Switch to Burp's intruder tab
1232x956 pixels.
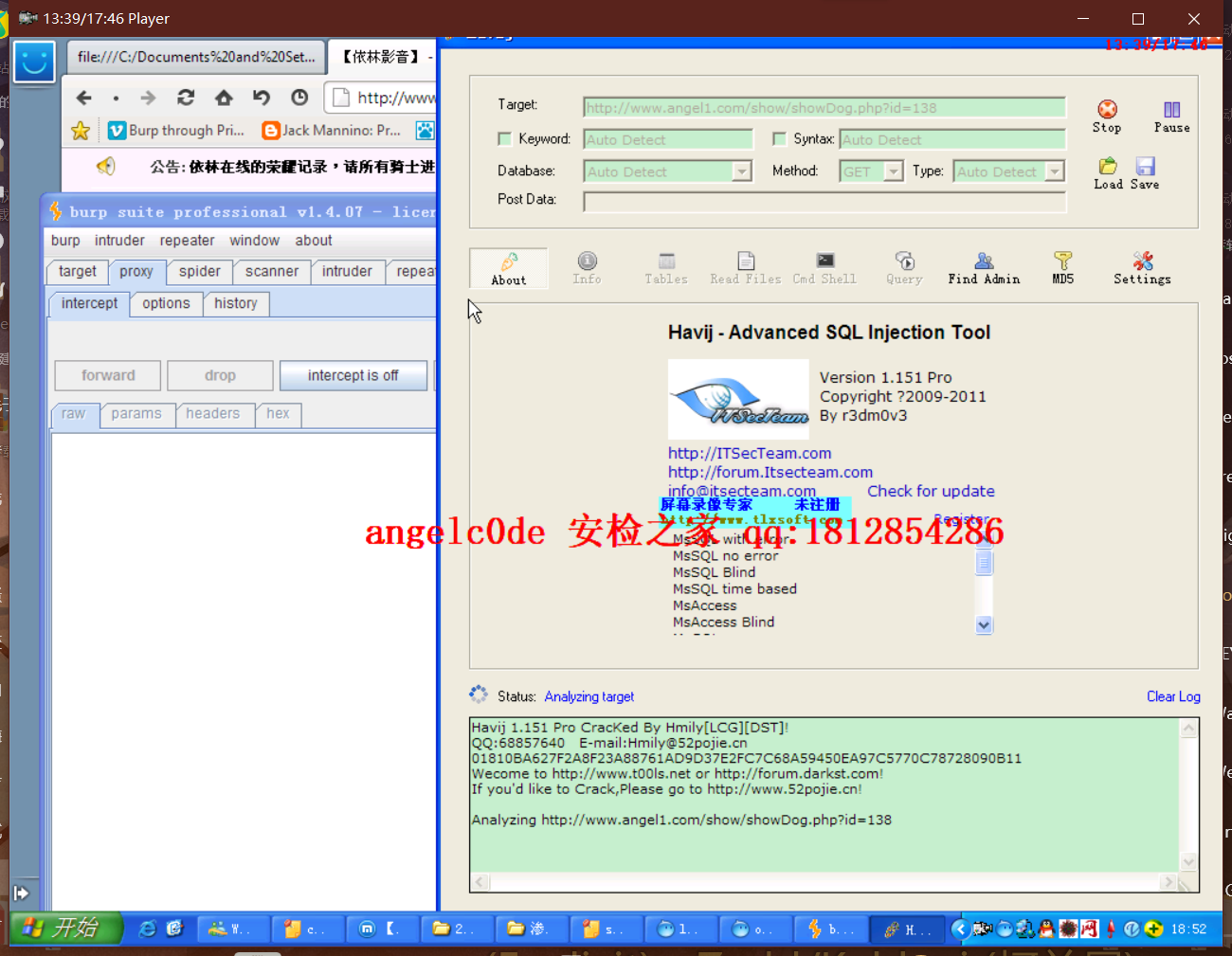(347, 271)
